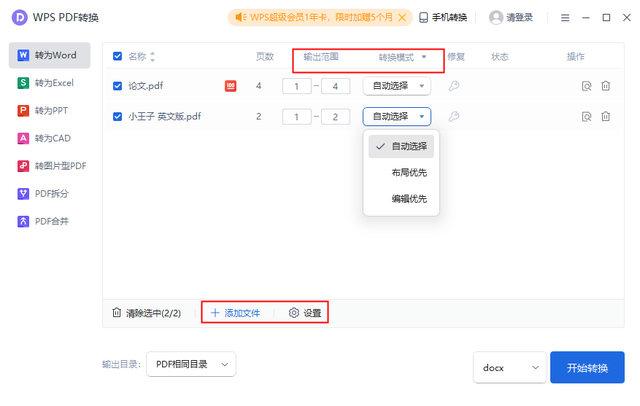Click 清除选中(2/2) to clear selected files
Screen dimensions: 640x406
pyautogui.click(x=147, y=313)
